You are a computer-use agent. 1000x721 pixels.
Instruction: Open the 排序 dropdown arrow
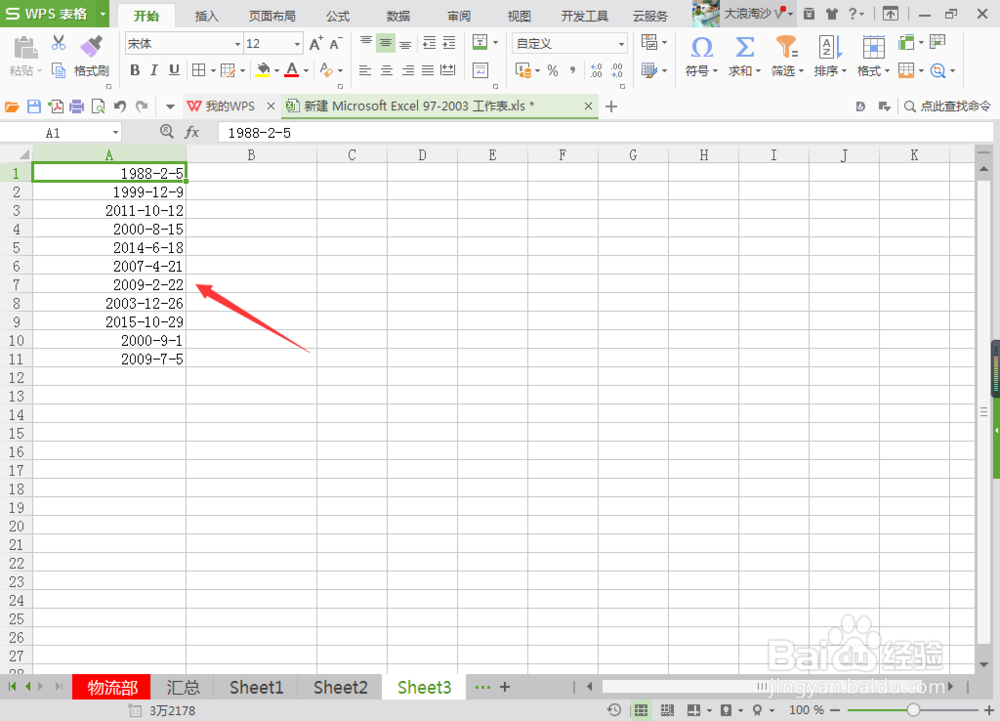[844, 71]
